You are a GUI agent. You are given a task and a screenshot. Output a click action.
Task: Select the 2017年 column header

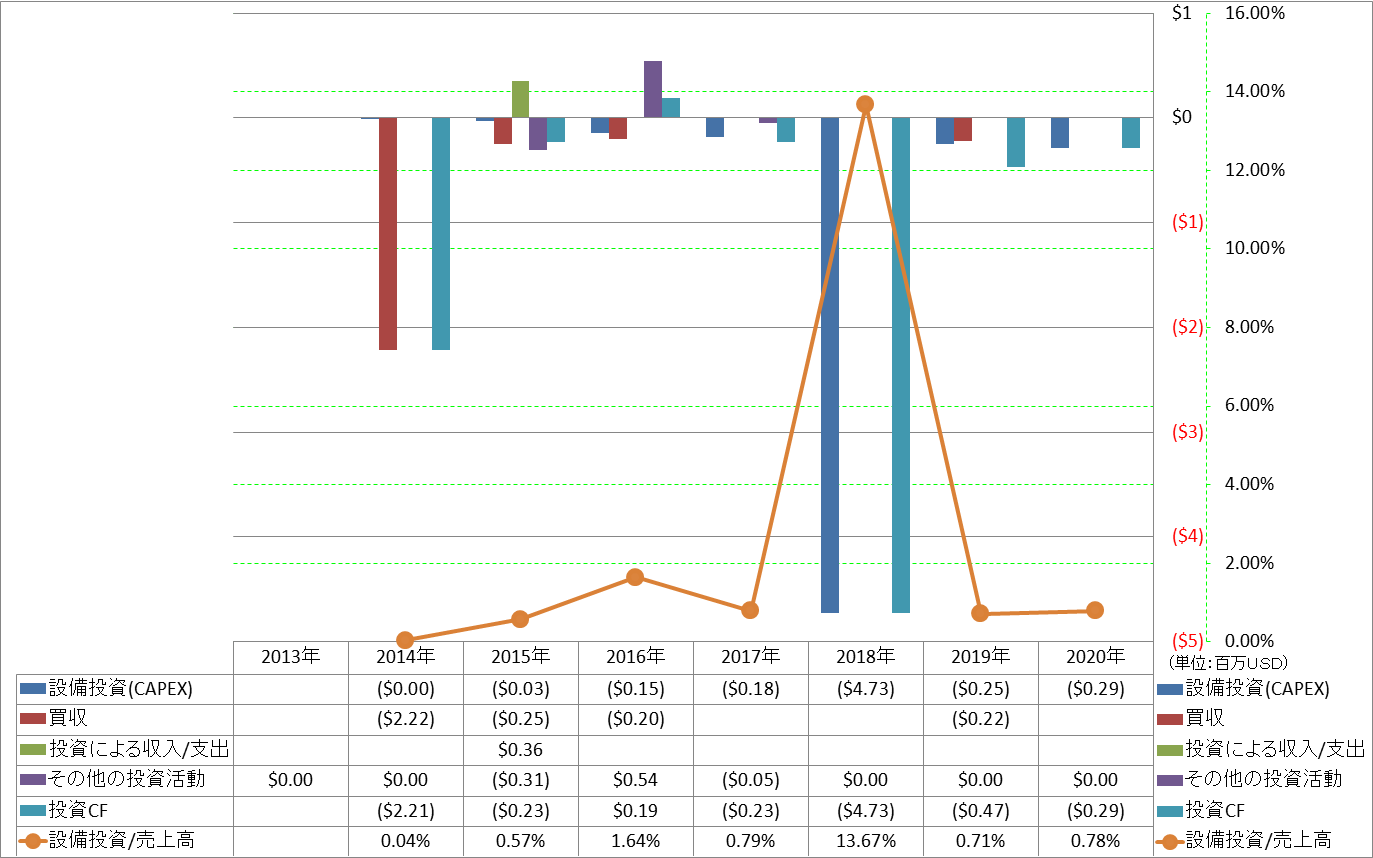tap(750, 657)
